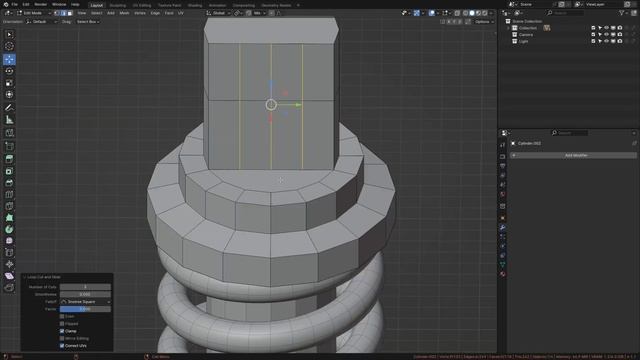Viewport: 640px width, 360px height.
Task: Collapse the Loop Cut and Slide panel
Action: [24, 277]
